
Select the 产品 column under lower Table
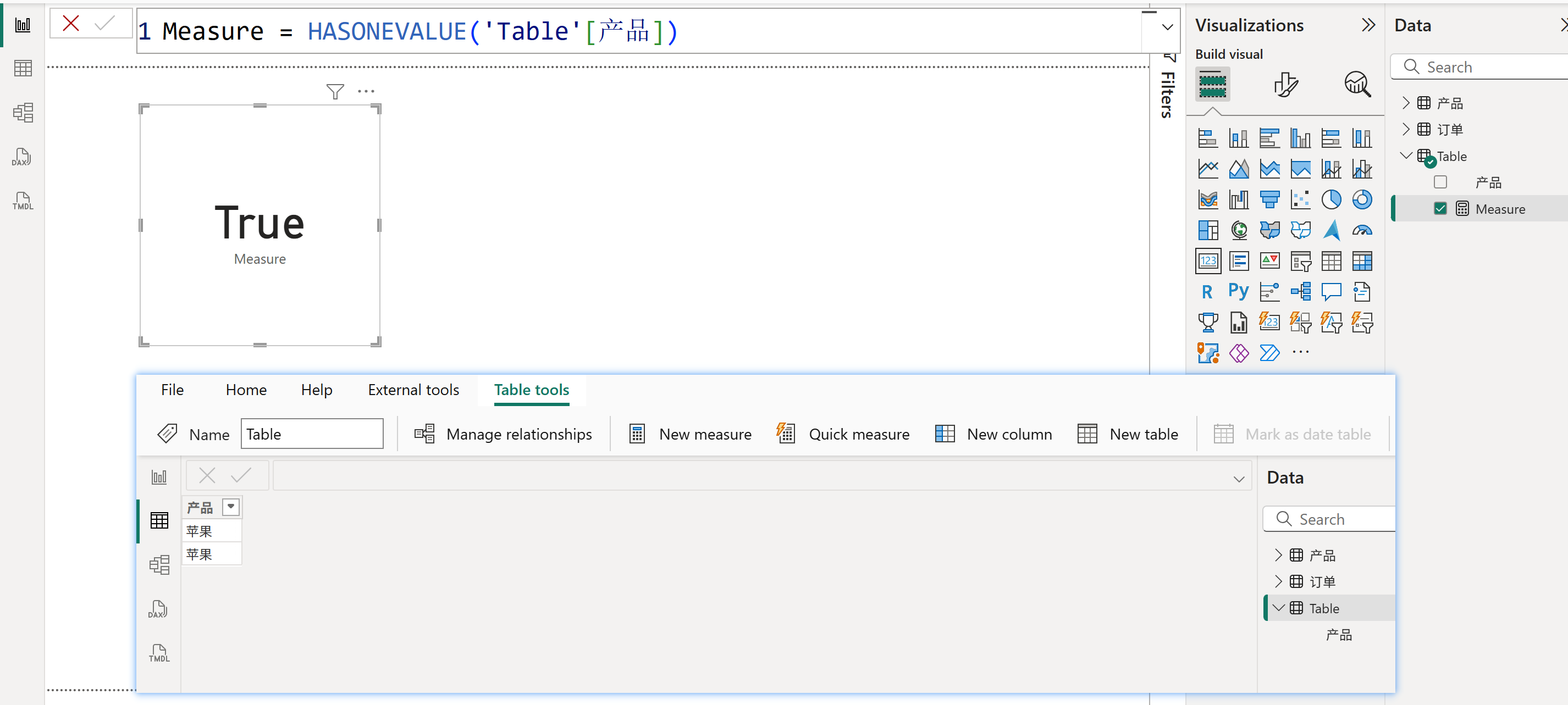[1339, 635]
